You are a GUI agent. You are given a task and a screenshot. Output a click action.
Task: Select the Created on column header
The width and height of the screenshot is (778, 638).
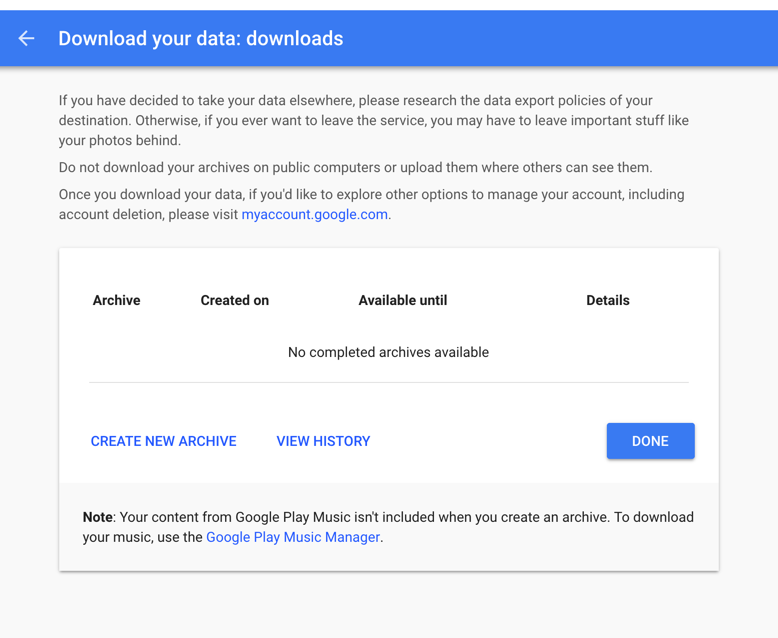[x=235, y=300]
